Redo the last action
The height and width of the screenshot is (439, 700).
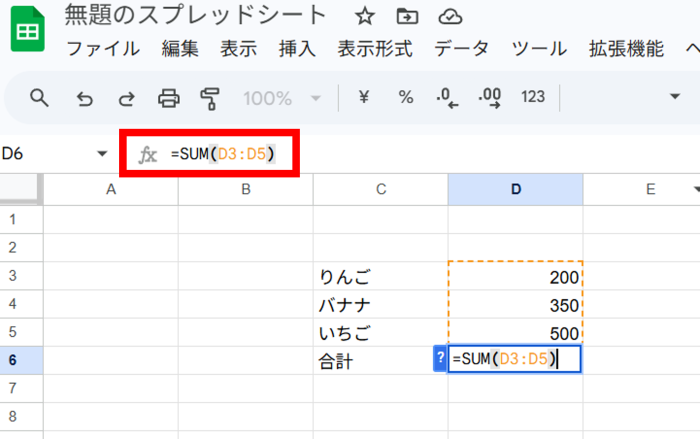(x=127, y=97)
